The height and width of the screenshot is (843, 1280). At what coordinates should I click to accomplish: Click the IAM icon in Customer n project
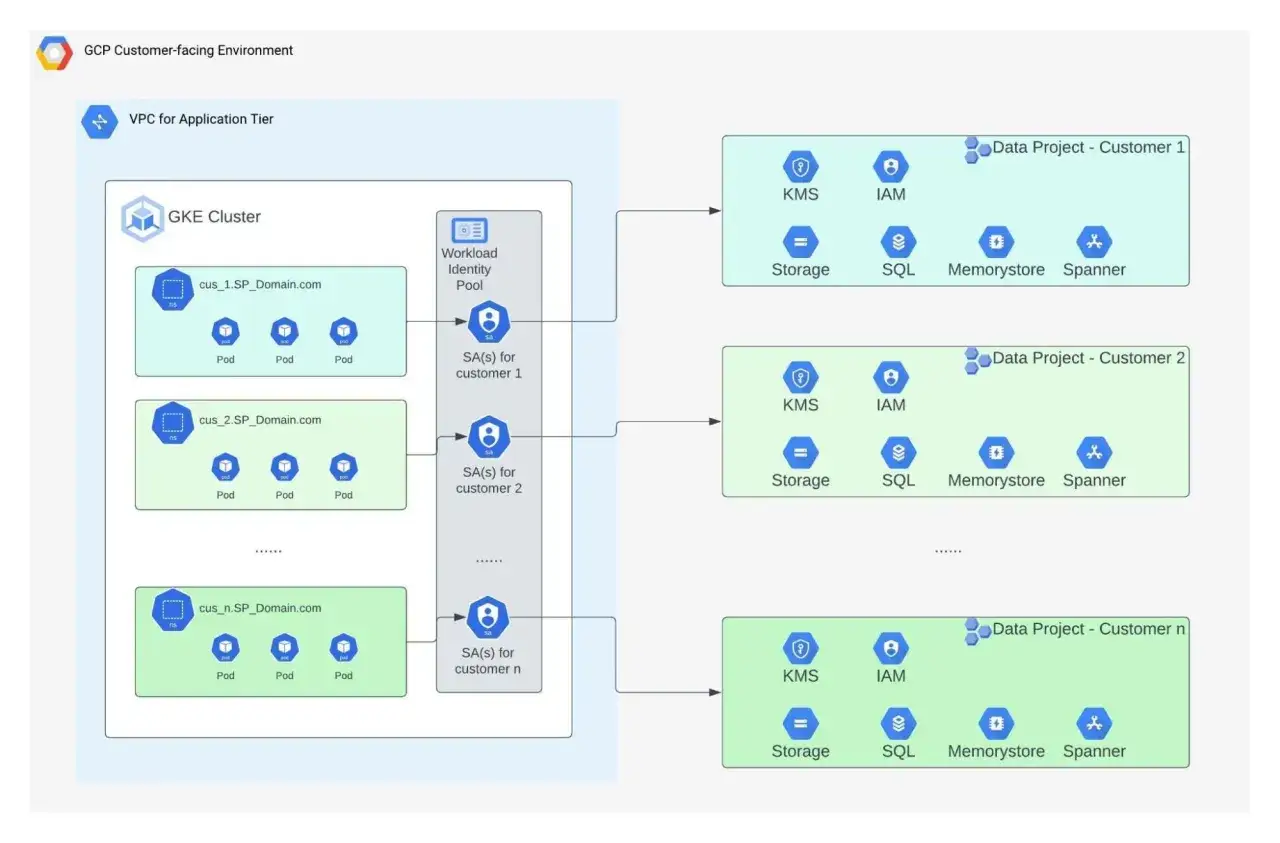pos(890,648)
